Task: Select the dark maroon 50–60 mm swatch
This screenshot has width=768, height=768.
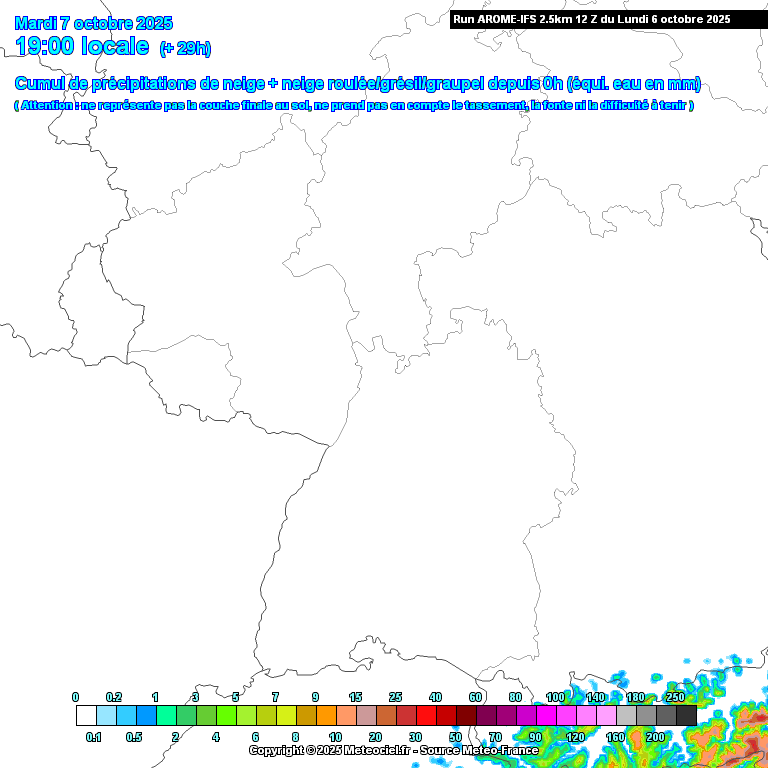Action: (466, 715)
